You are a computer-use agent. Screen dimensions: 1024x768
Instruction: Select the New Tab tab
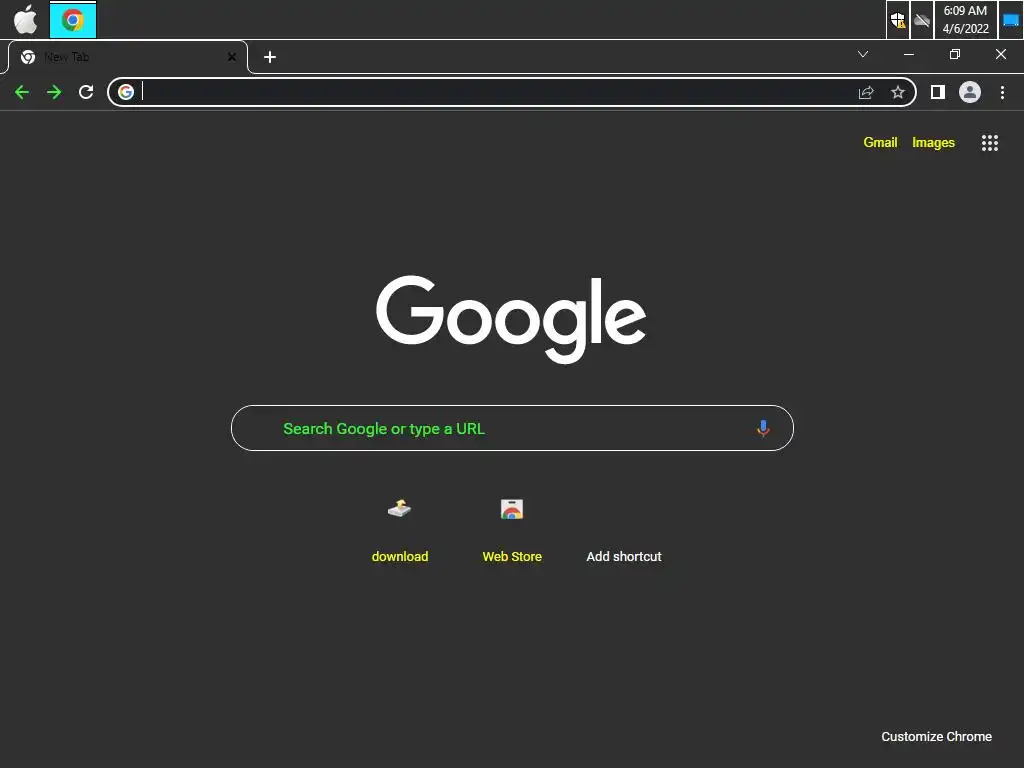[129, 57]
